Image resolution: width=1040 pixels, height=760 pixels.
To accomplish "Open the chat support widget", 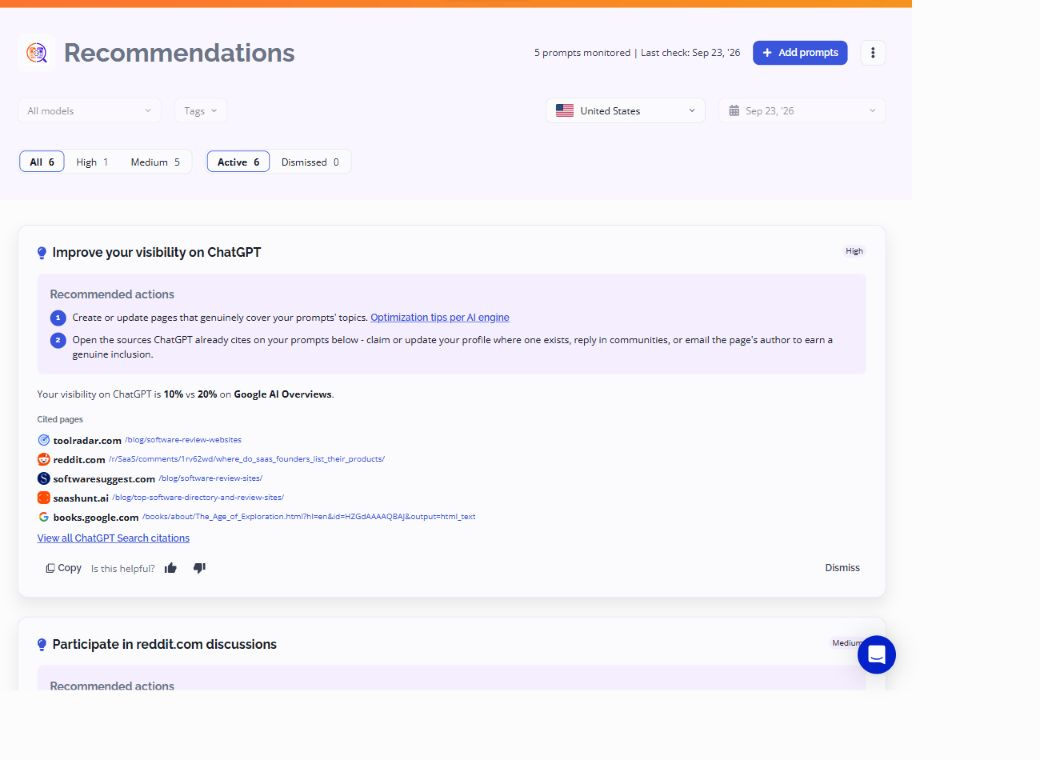I will (876, 655).
